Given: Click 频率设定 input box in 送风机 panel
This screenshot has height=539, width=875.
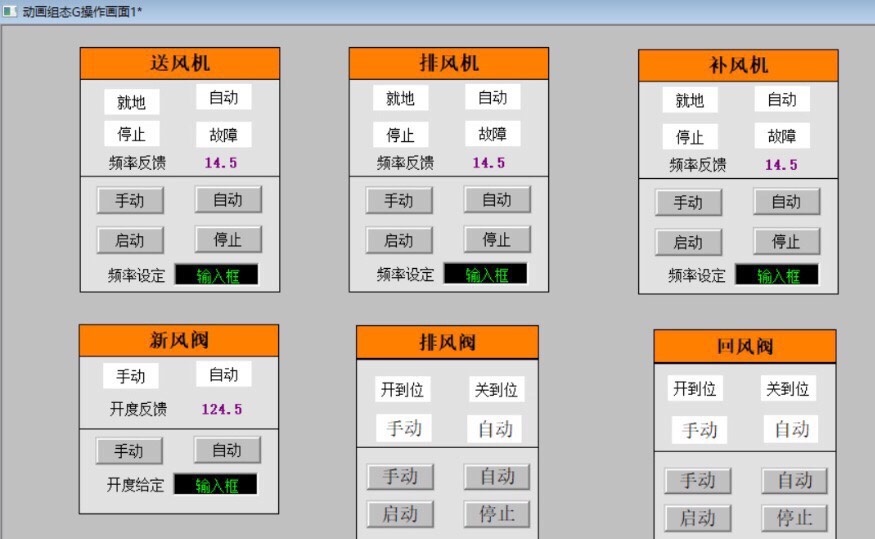Looking at the screenshot, I should point(217,275).
